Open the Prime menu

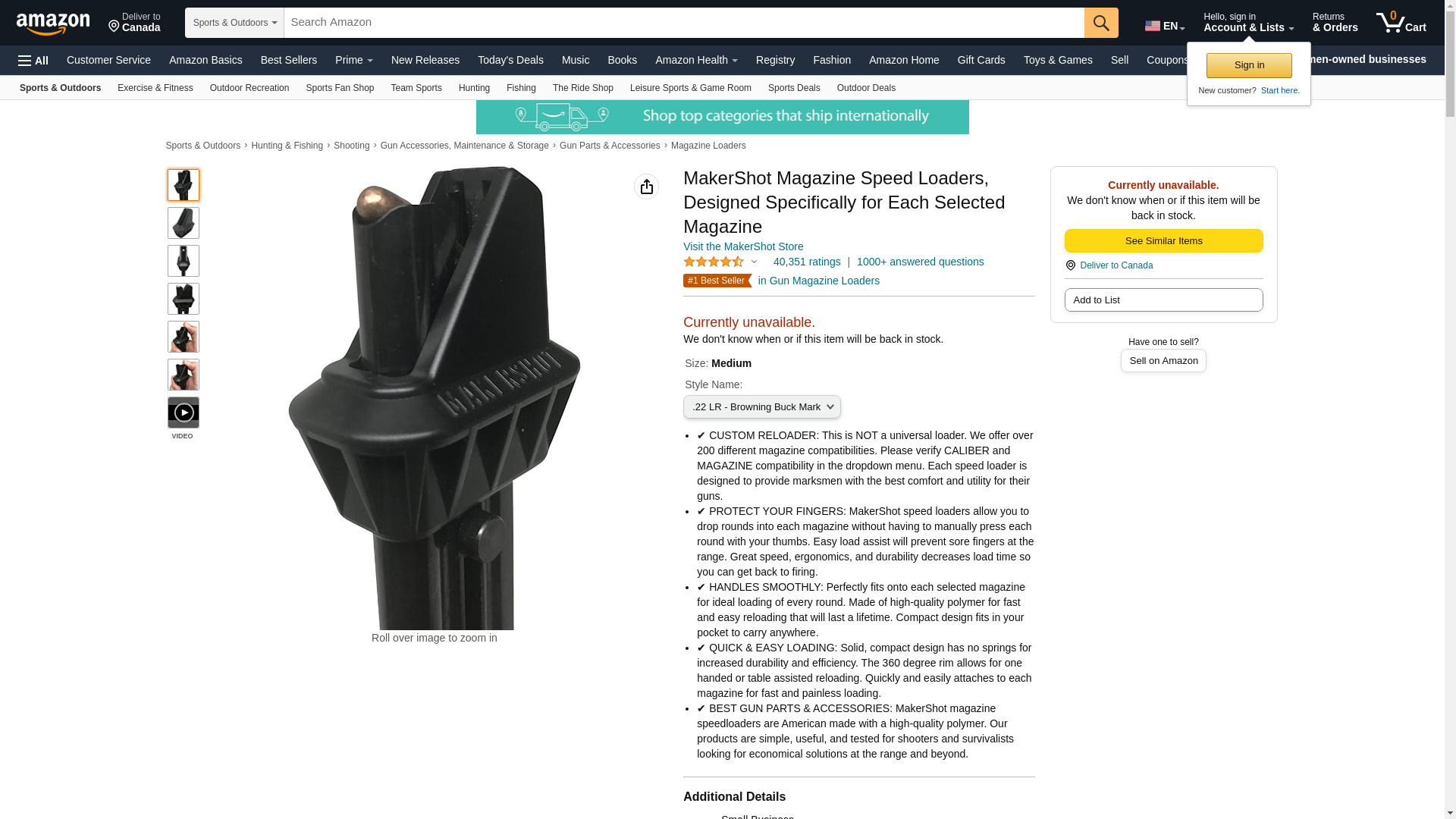point(354,60)
